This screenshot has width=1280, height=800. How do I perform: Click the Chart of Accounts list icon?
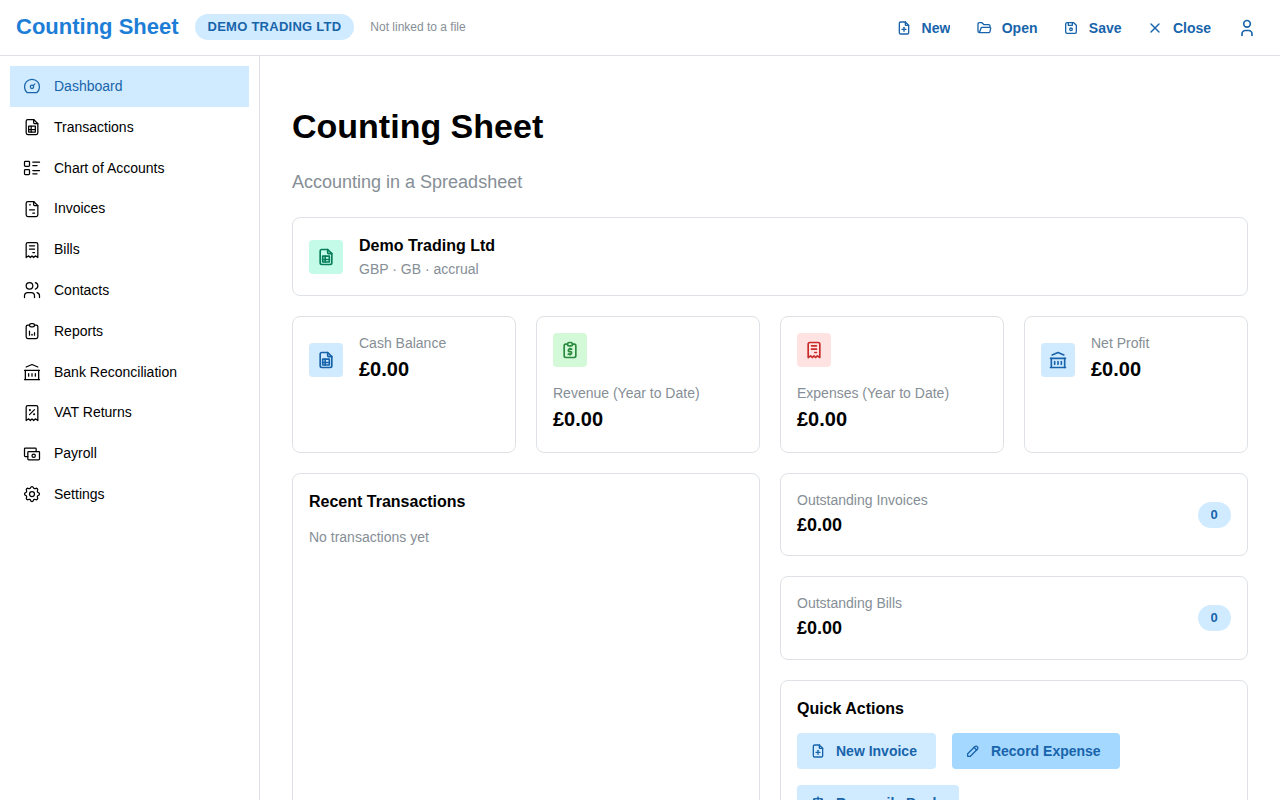pyautogui.click(x=32, y=168)
